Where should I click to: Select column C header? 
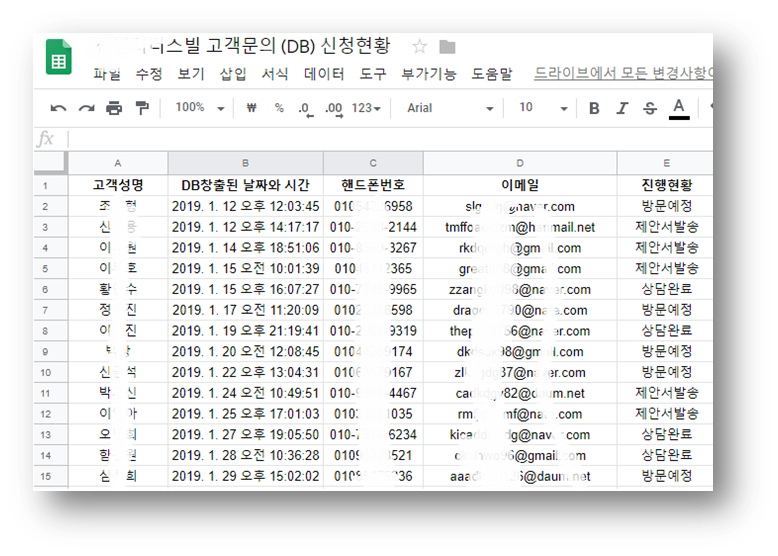pos(373,163)
